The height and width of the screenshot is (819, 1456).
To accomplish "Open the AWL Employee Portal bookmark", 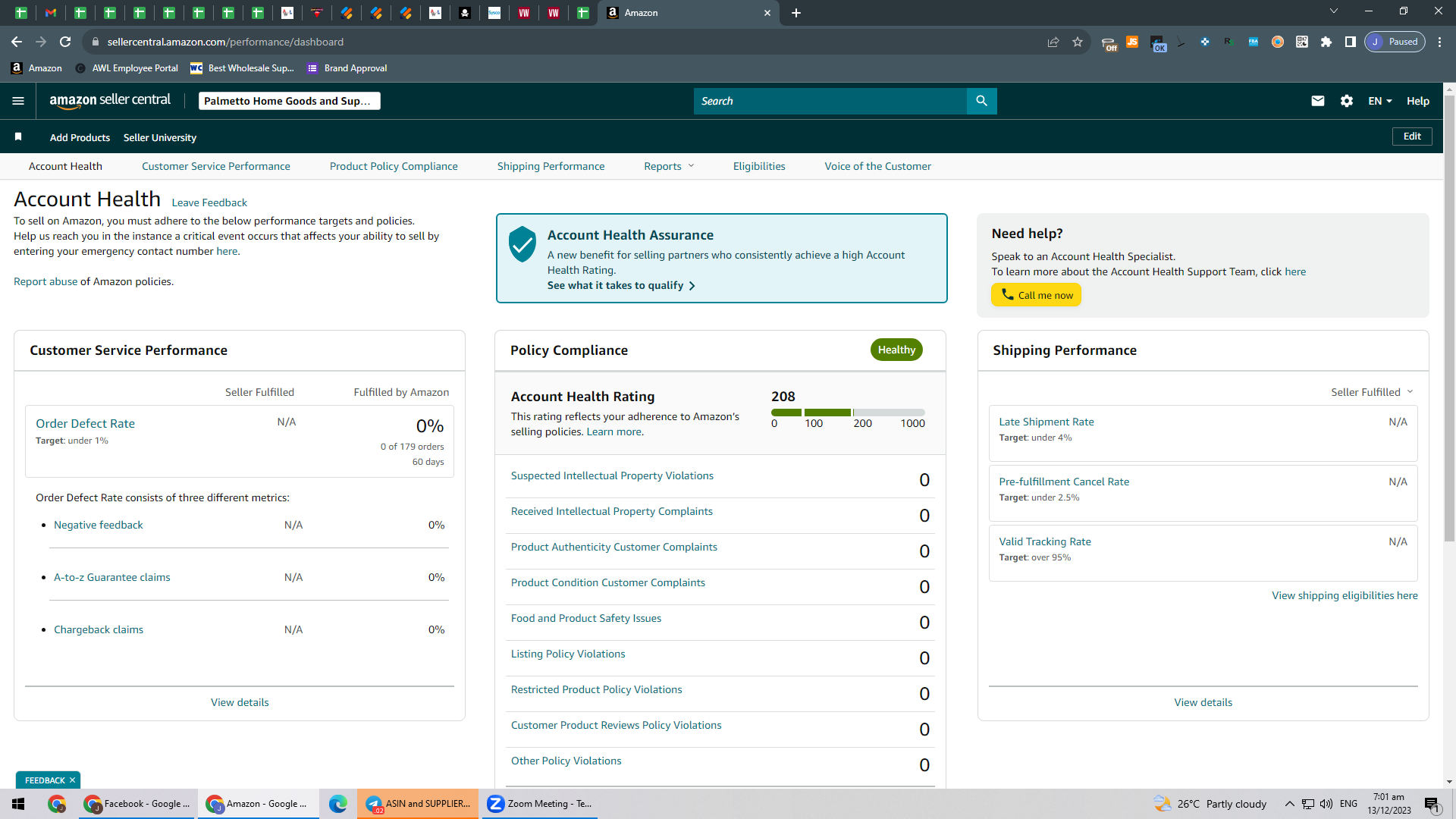I will tap(127, 68).
